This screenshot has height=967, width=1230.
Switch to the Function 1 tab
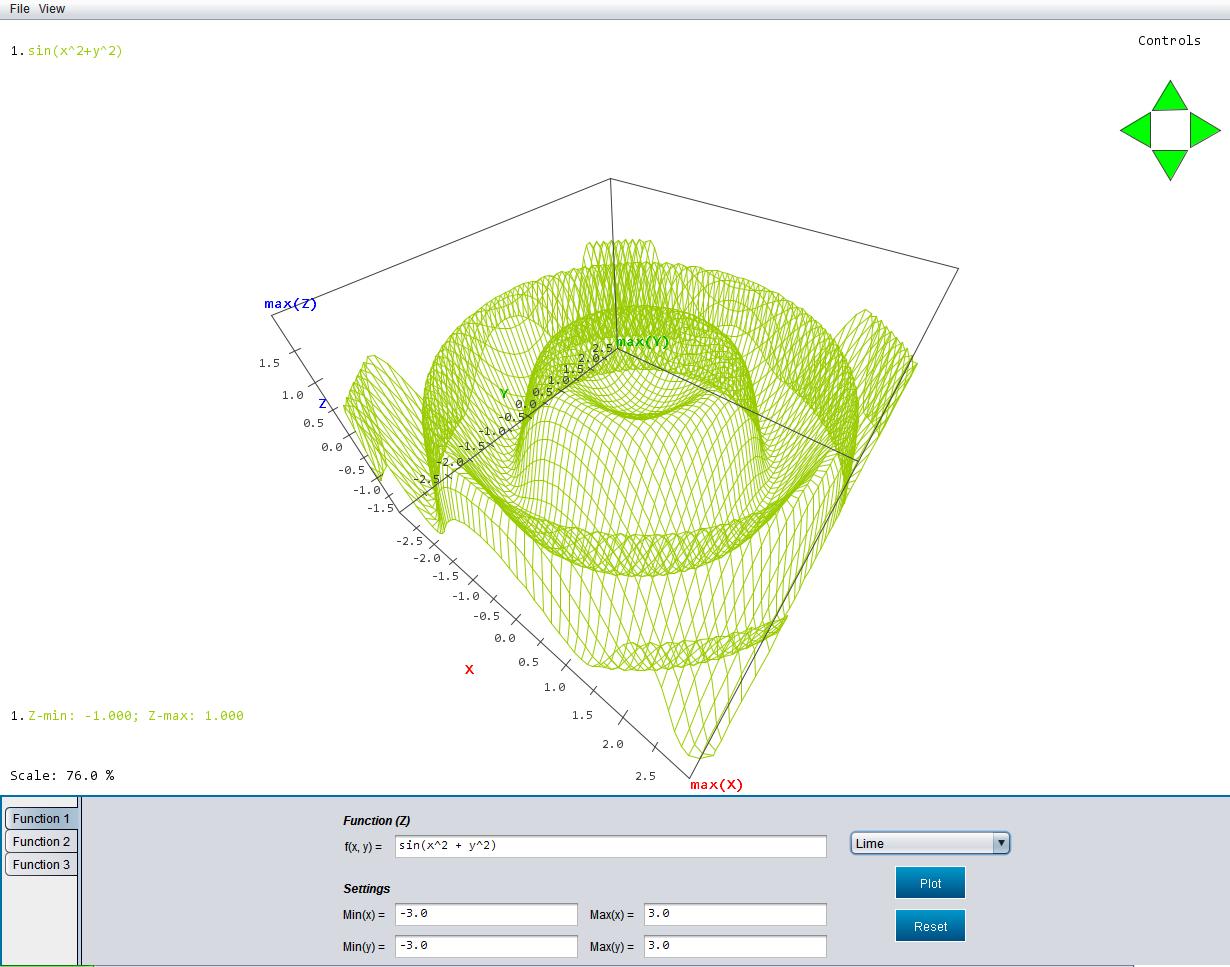41,819
